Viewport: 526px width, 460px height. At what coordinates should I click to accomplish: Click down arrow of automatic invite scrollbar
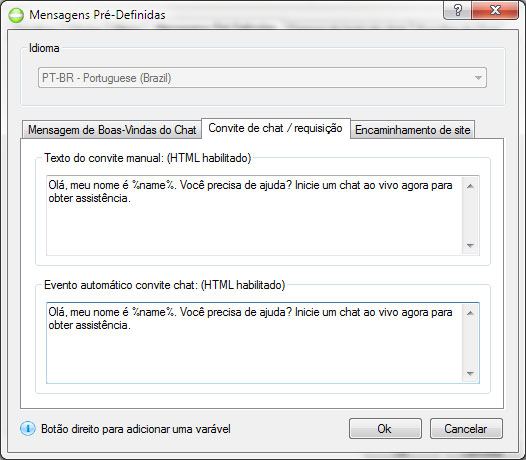[470, 373]
